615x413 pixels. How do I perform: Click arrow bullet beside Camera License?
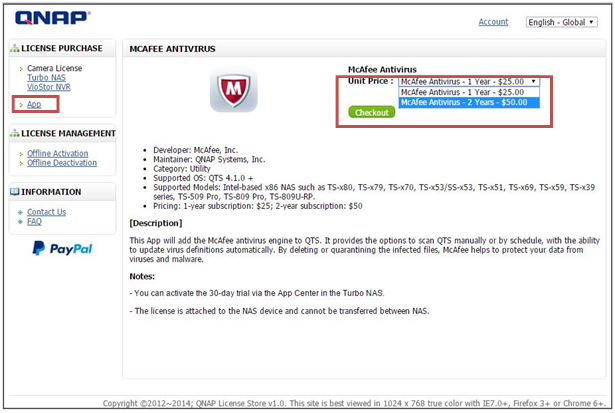pos(21,69)
